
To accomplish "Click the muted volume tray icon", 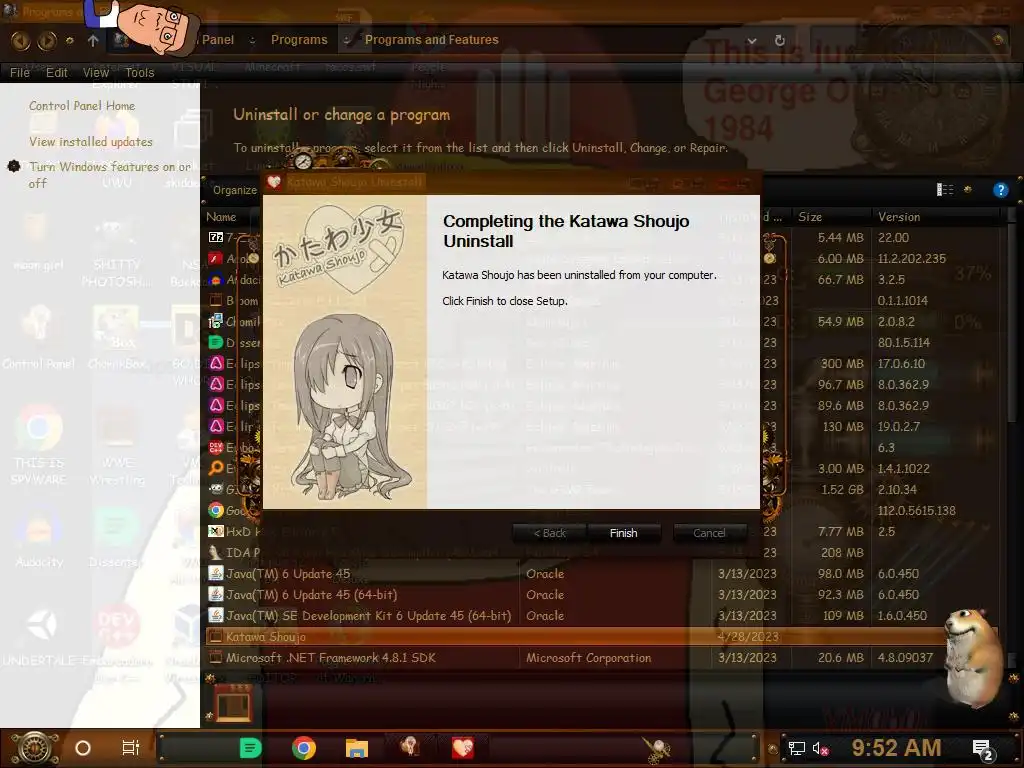I will pos(820,748).
